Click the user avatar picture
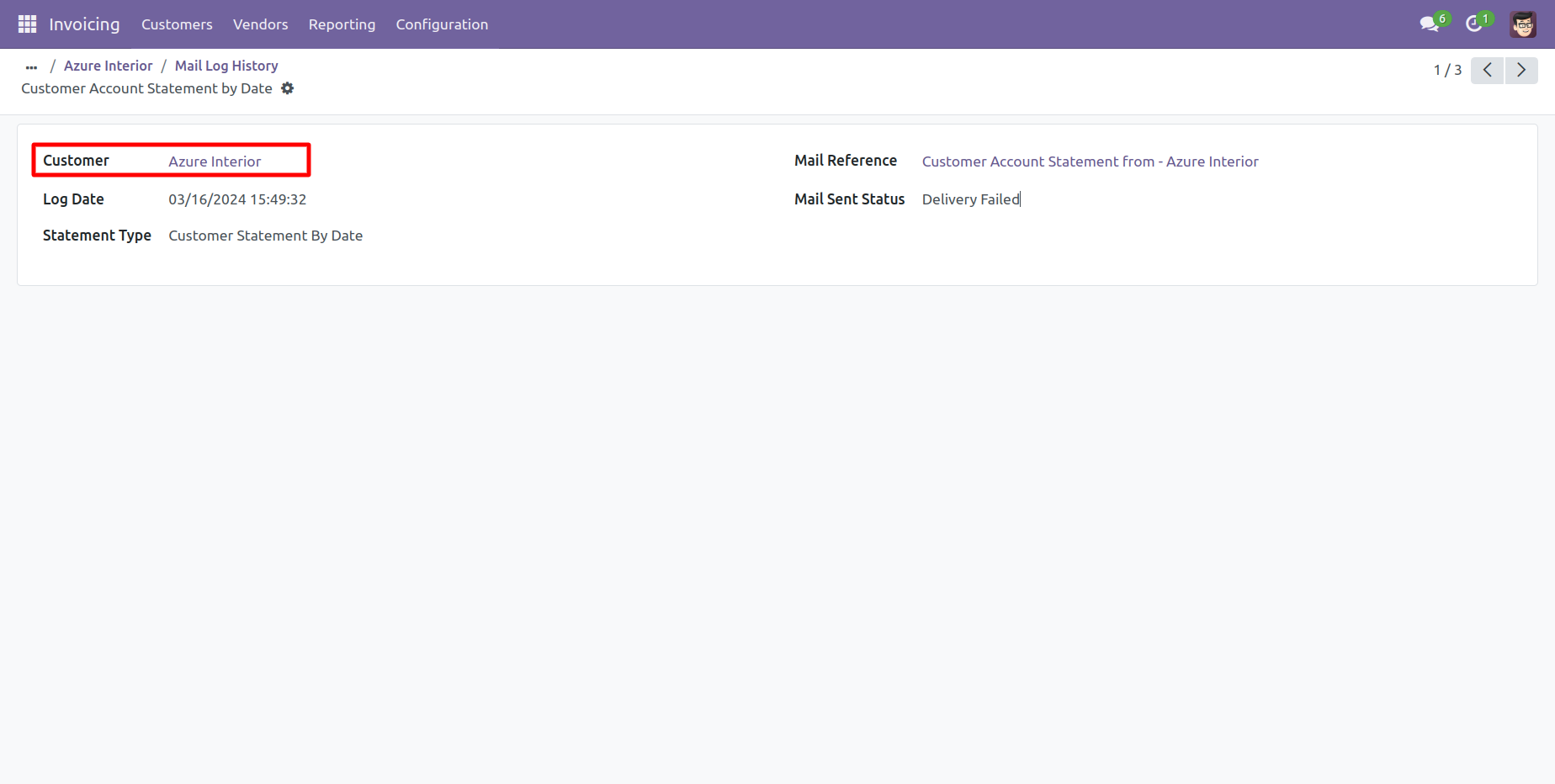1555x784 pixels. pyautogui.click(x=1523, y=24)
